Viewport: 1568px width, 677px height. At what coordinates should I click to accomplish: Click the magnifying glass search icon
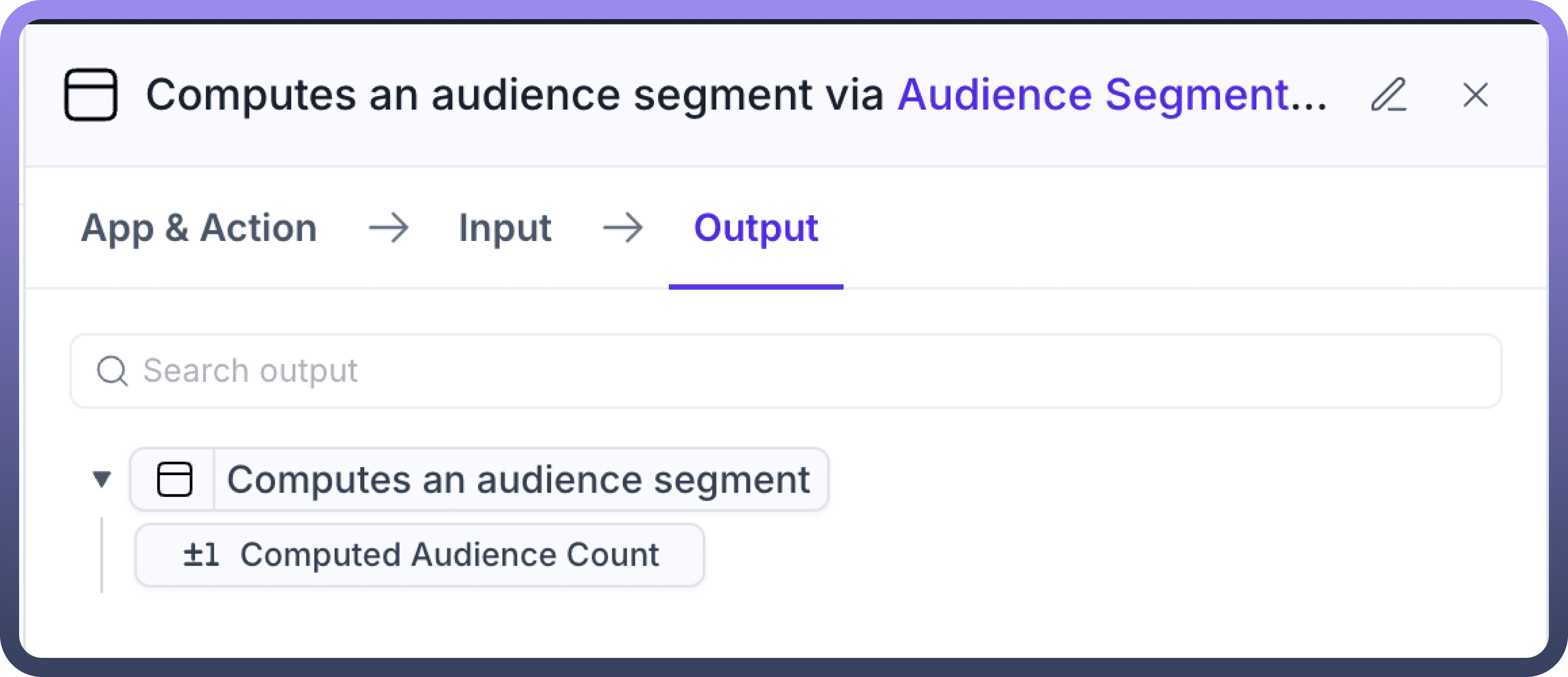tap(113, 371)
